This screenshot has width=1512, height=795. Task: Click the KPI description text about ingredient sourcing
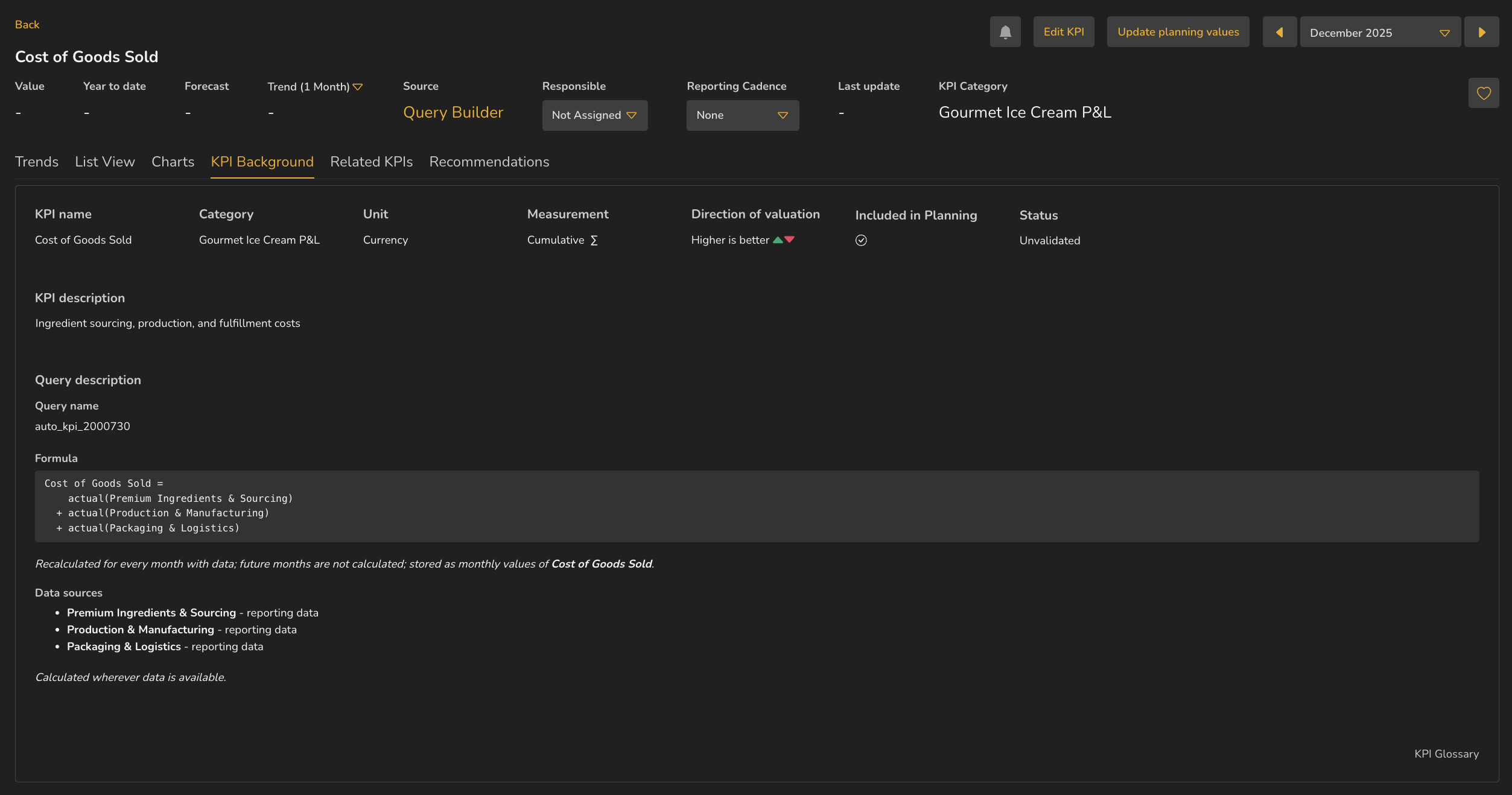click(168, 323)
